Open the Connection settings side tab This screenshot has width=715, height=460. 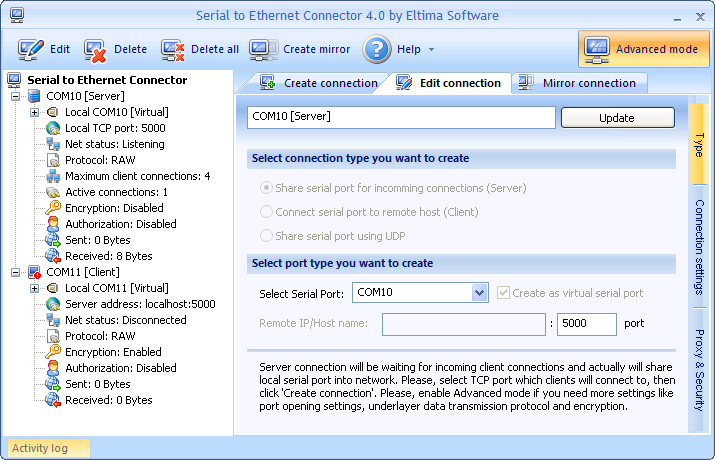point(699,247)
